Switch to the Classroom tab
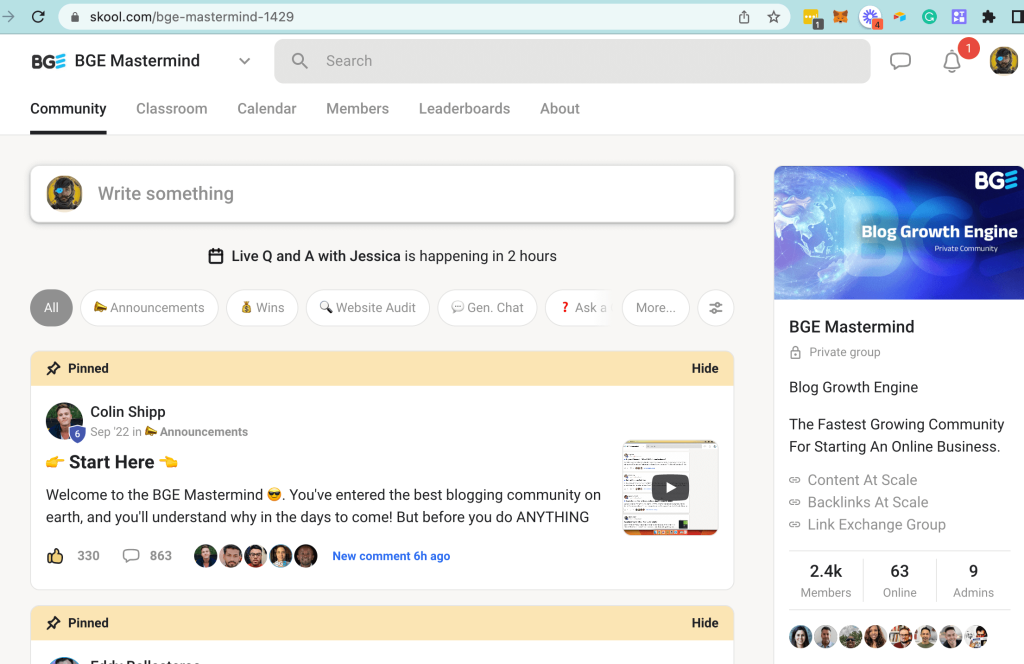The width and height of the screenshot is (1024, 664). coord(171,108)
